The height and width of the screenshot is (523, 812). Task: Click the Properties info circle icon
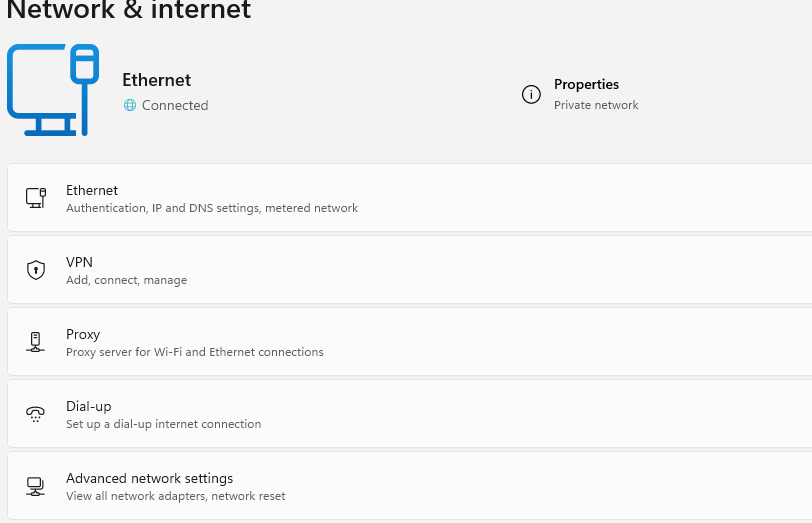click(531, 95)
